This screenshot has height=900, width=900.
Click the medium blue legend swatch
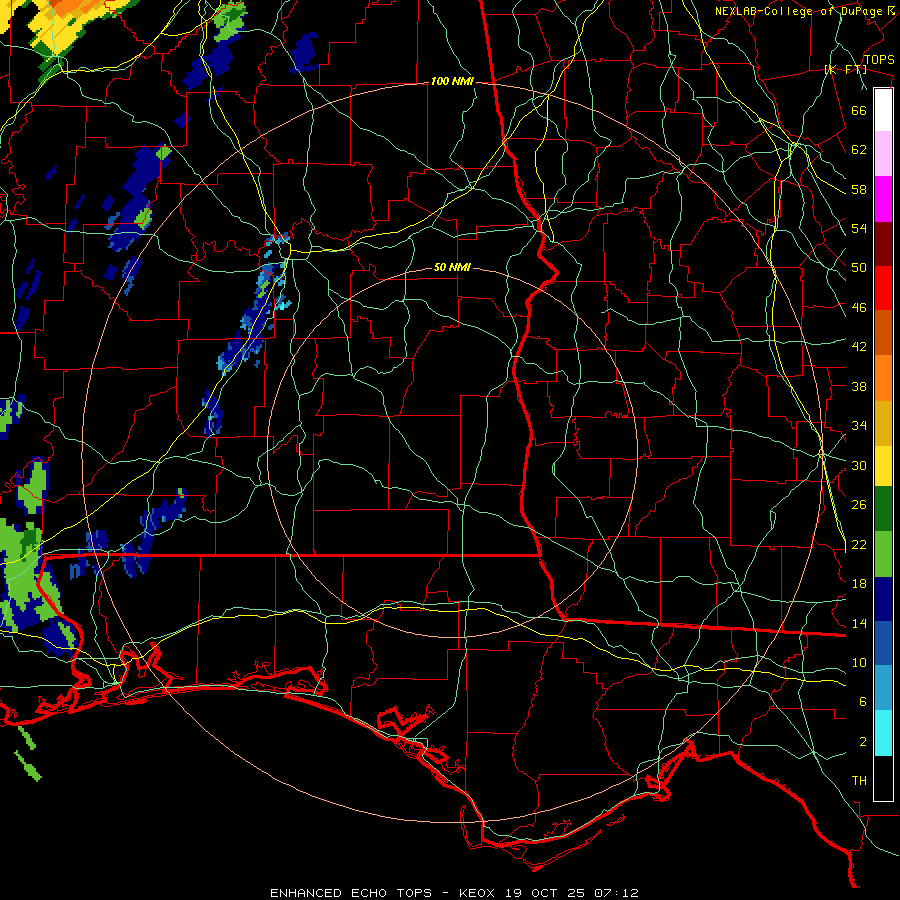883,643
